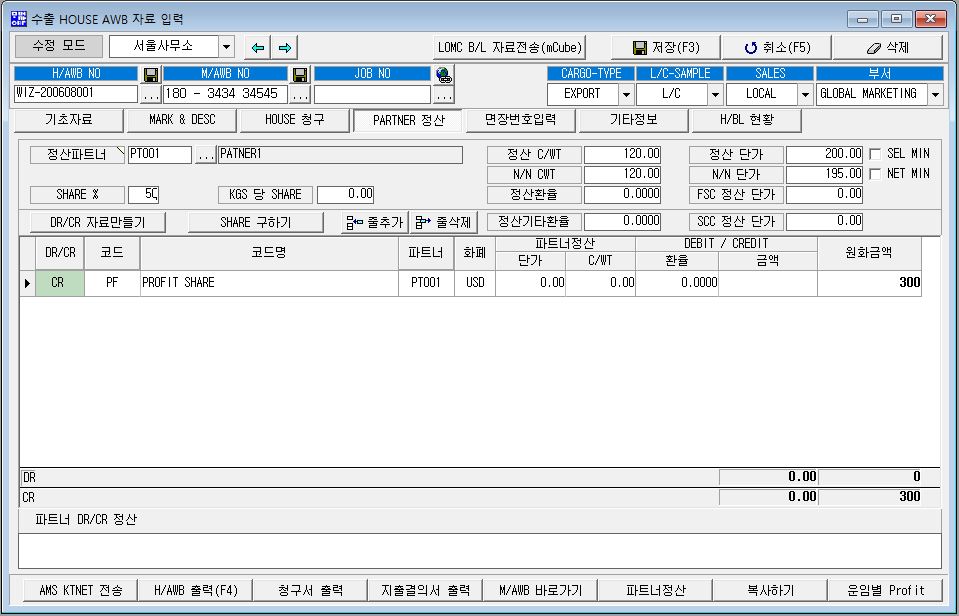
Task: Click LOMC B/L 자료전송(mCube) button
Action: (509, 47)
